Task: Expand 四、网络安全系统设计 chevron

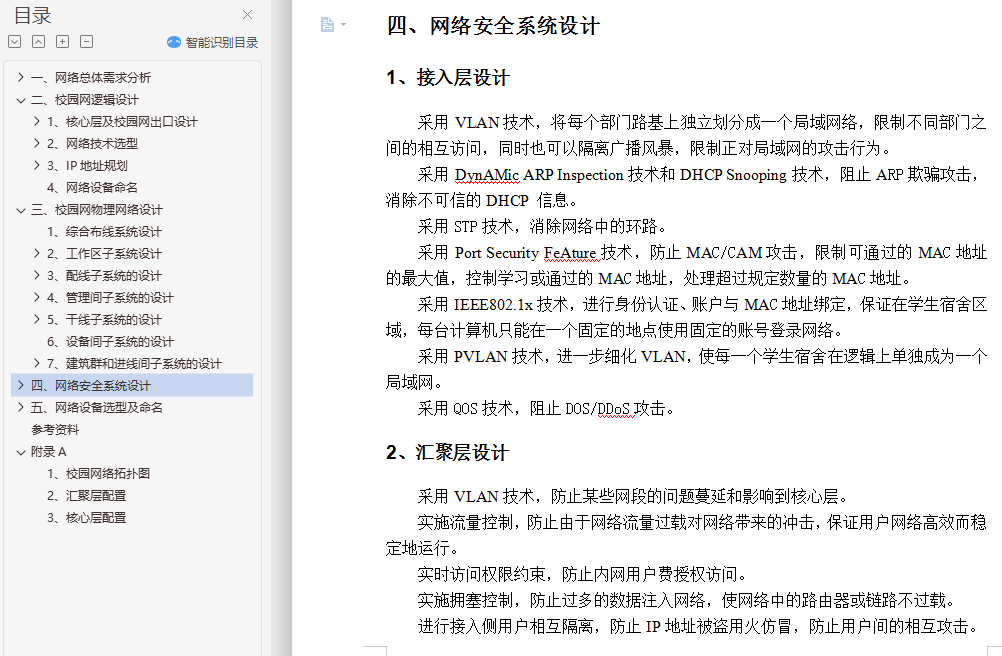Action: [20, 385]
